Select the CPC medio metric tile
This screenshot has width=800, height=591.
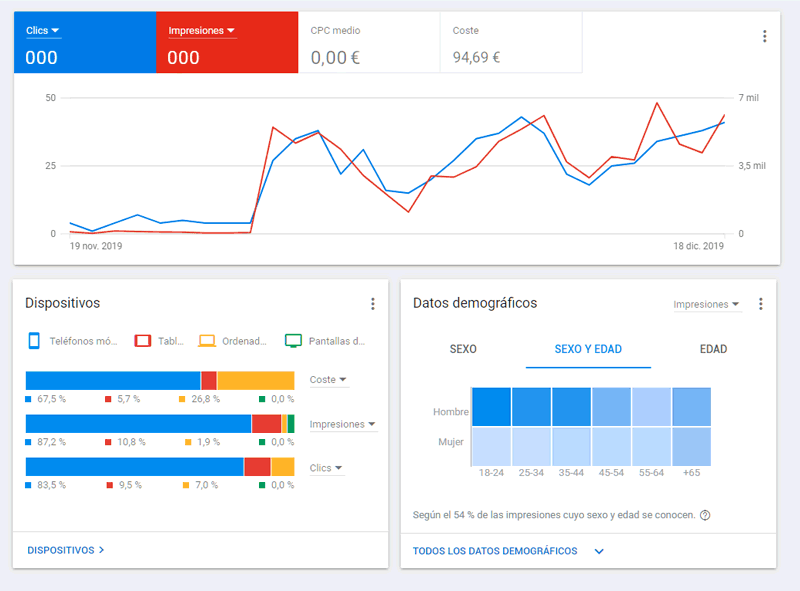tap(369, 42)
